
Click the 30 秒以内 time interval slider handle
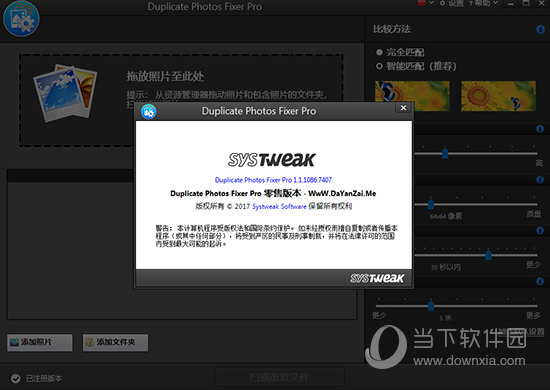pyautogui.click(x=488, y=255)
